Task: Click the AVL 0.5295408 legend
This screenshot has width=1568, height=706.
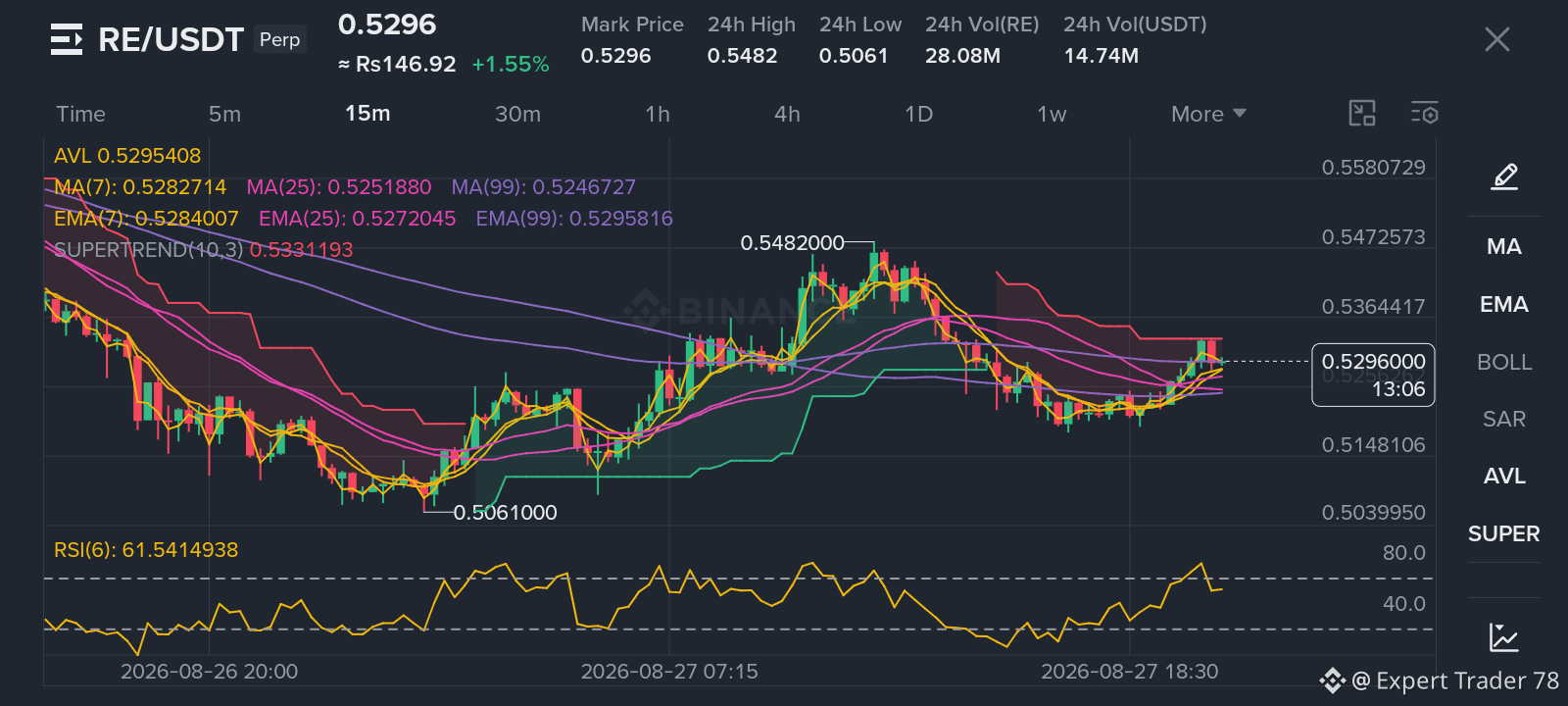Action: (127, 156)
